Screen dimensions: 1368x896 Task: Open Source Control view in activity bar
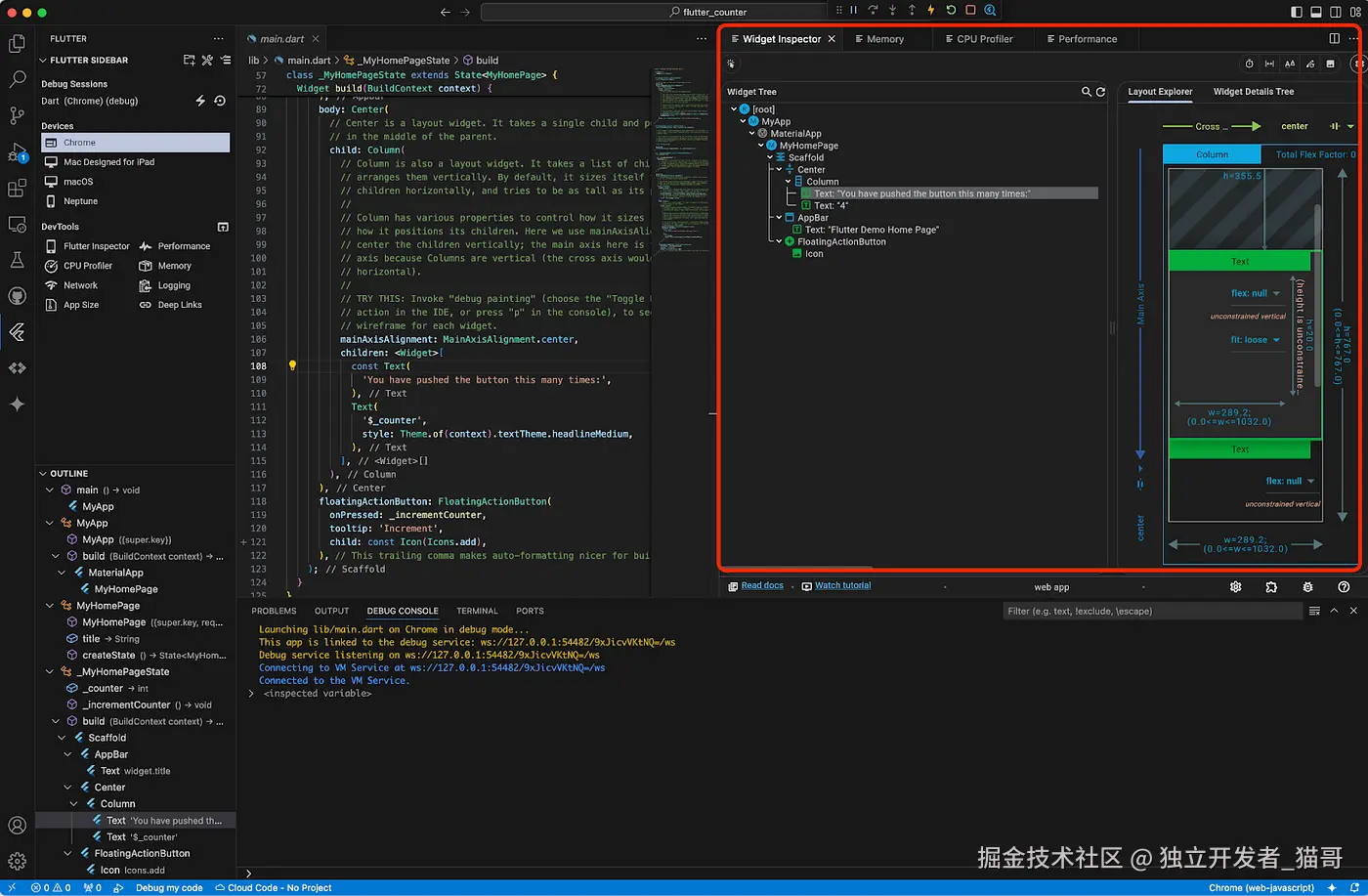coord(17,115)
